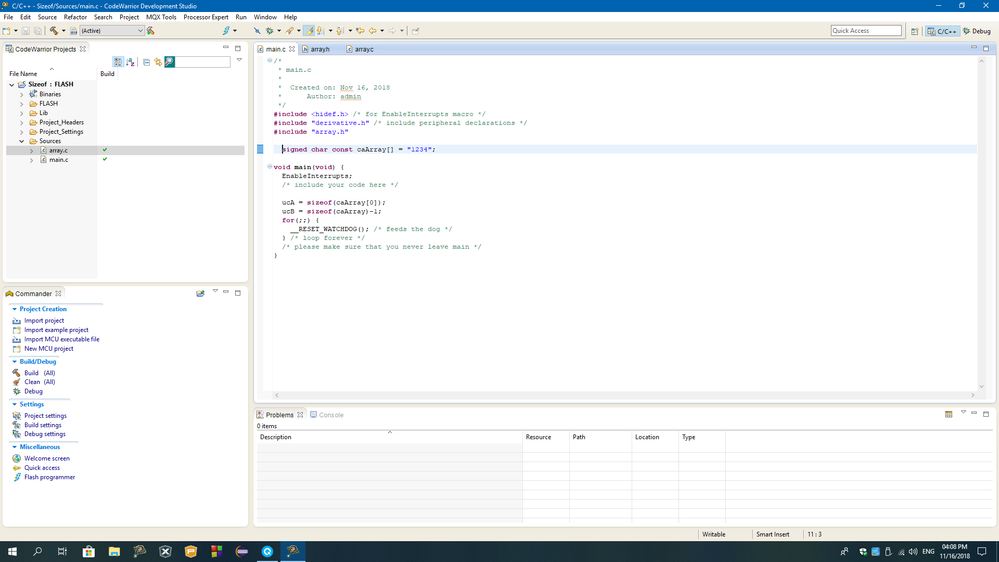Collapse the Miscellaneous section in Commander
This screenshot has width=999, height=562.
(x=15, y=447)
